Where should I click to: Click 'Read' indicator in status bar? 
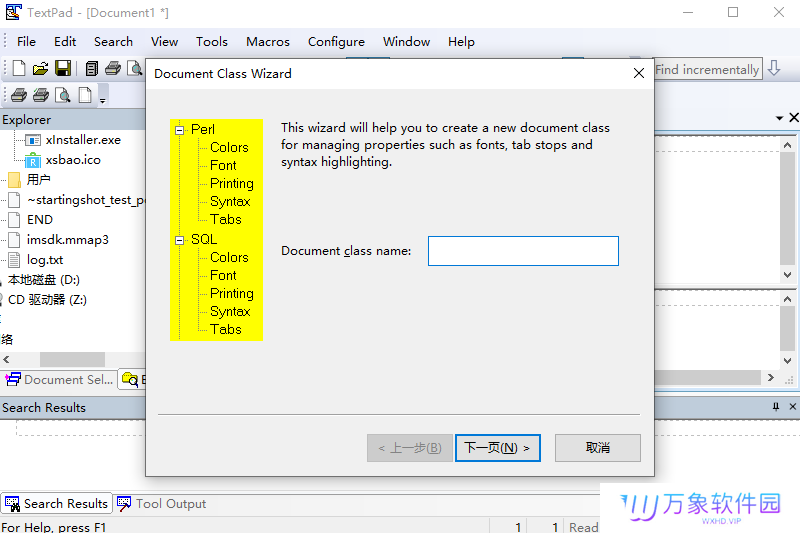click(x=583, y=527)
